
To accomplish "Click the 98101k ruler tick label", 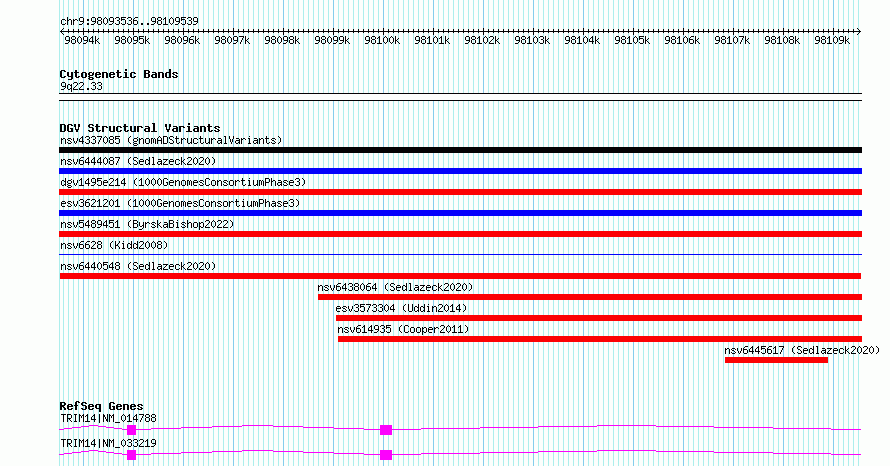I will (432, 40).
